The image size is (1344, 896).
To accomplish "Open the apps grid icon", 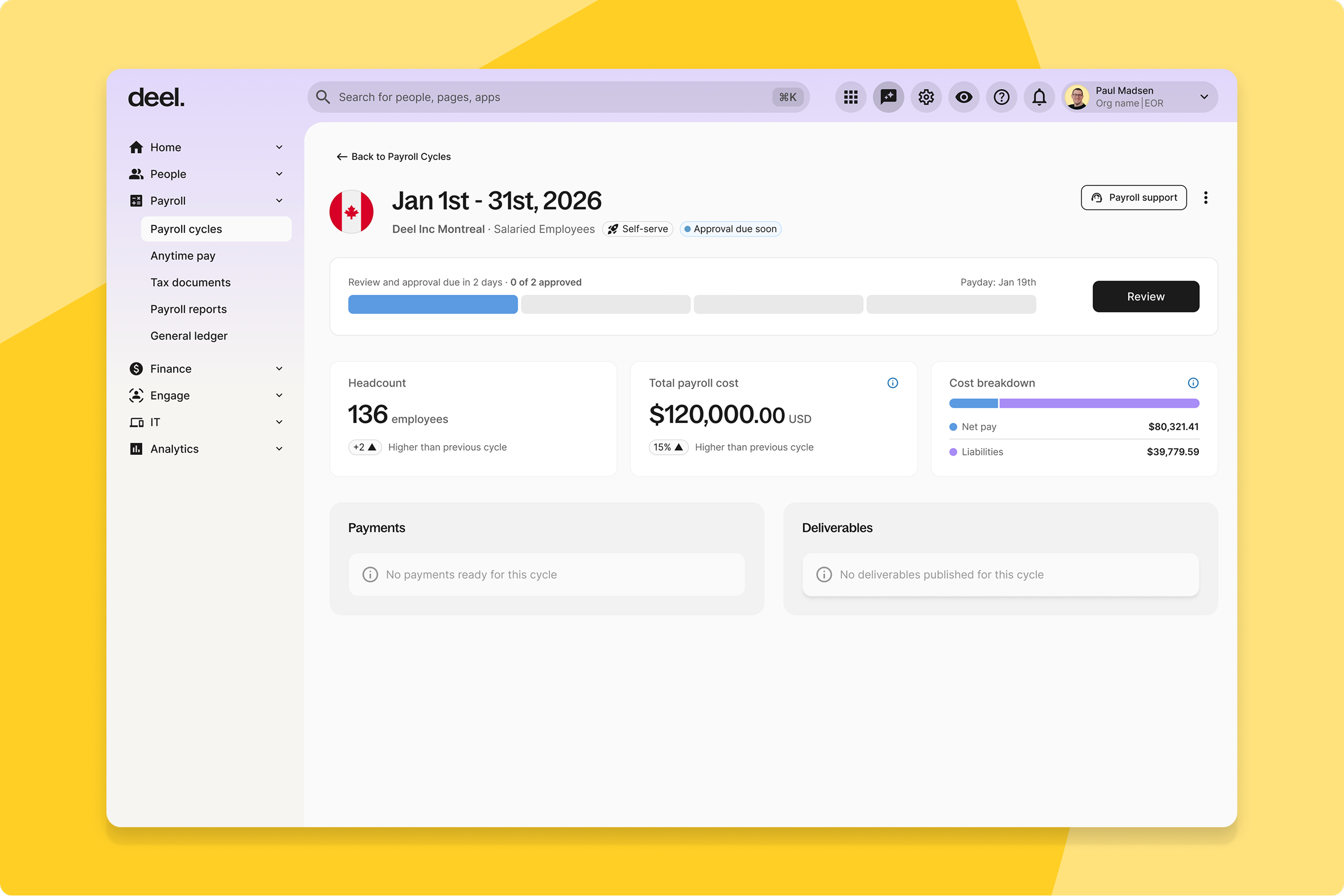I will [x=850, y=97].
